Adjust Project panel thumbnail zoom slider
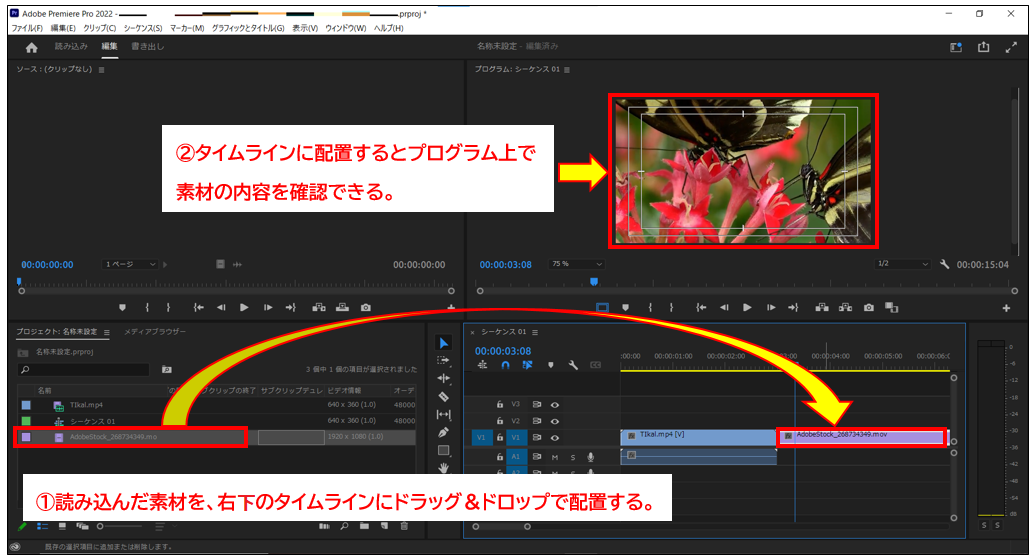Screen dimensions: 1033x559 (120, 526)
